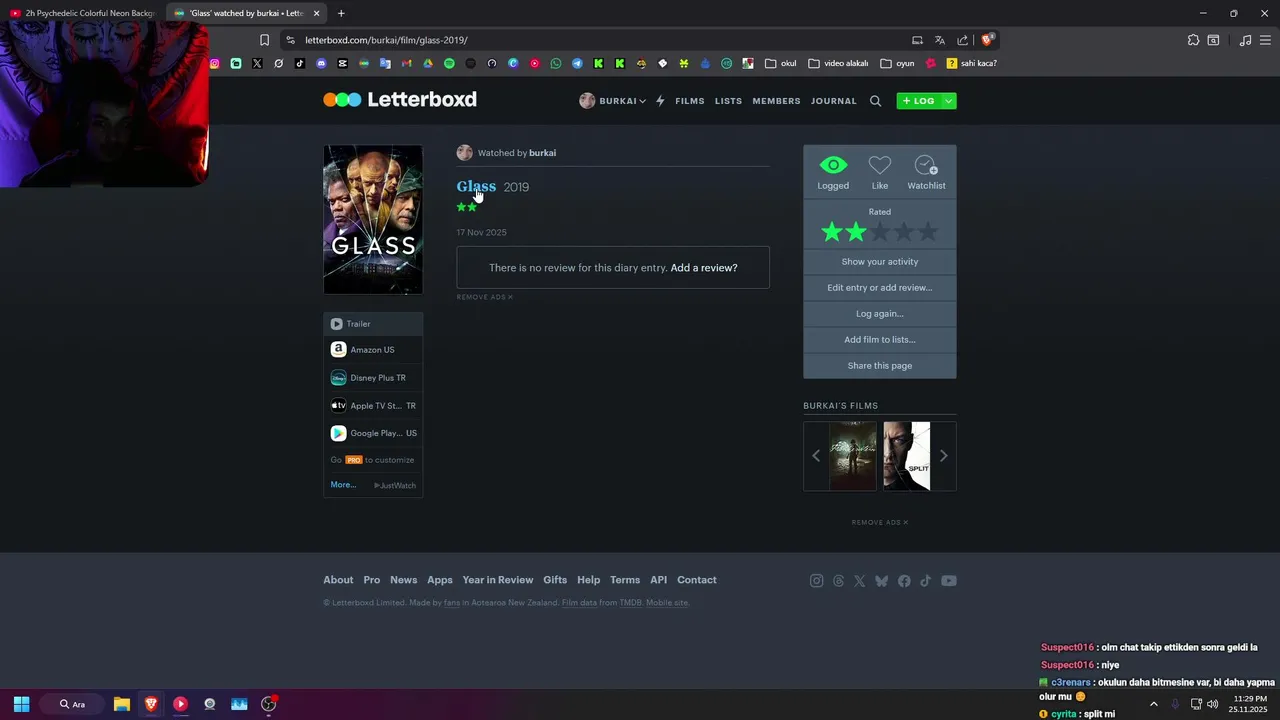Image resolution: width=1280 pixels, height=720 pixels.
Task: Bookmark this page with the bookmark icon
Action: [264, 40]
